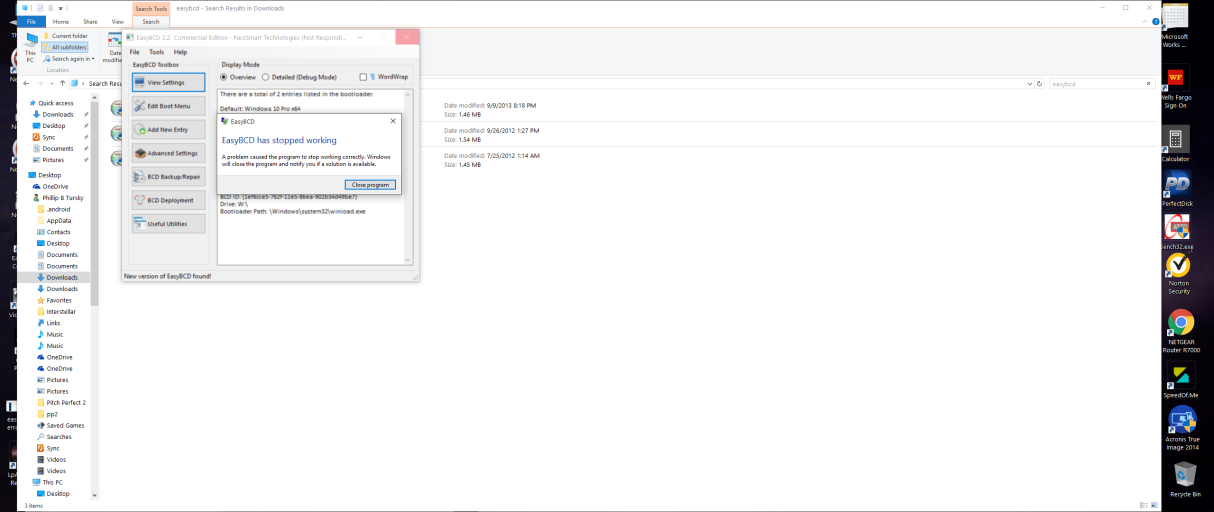Open the View Settings toolbox page
This screenshot has width=1214, height=512.
pos(168,82)
